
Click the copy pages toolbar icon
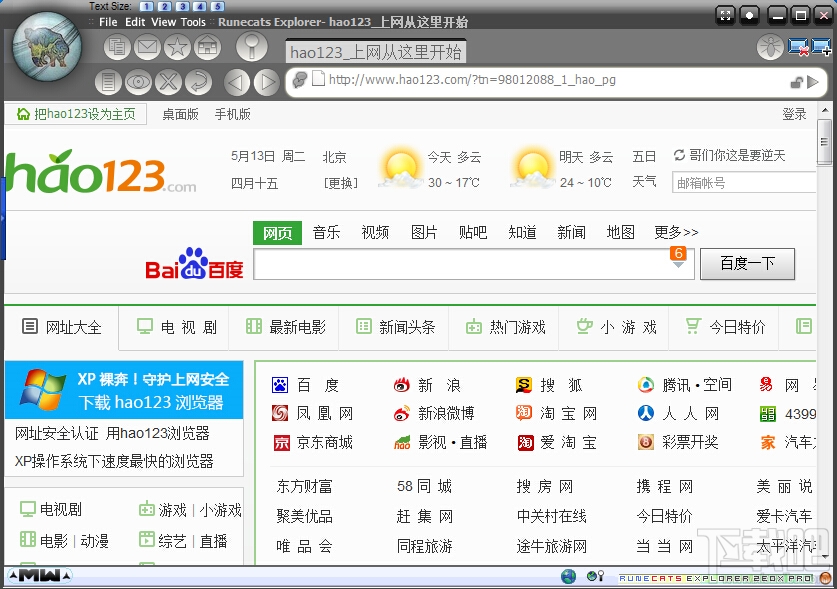(x=117, y=48)
